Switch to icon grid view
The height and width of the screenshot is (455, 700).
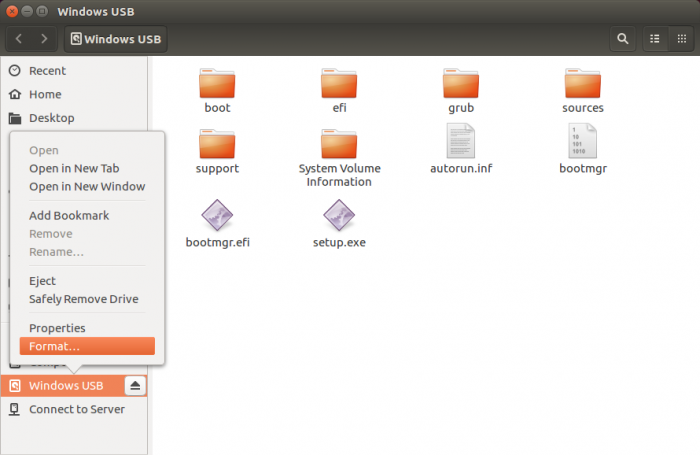[x=682, y=39]
